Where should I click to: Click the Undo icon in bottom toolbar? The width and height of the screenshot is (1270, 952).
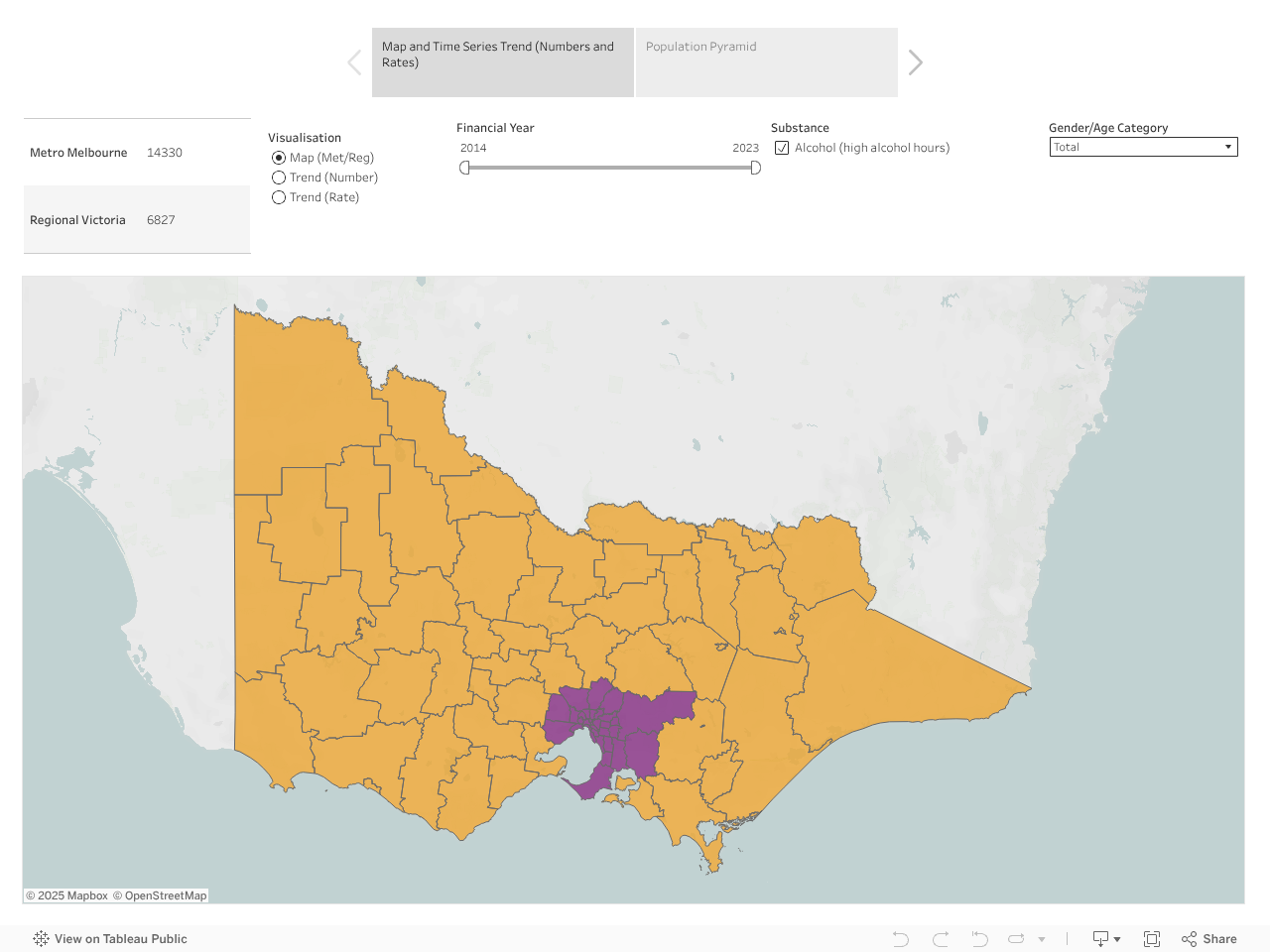(901, 939)
